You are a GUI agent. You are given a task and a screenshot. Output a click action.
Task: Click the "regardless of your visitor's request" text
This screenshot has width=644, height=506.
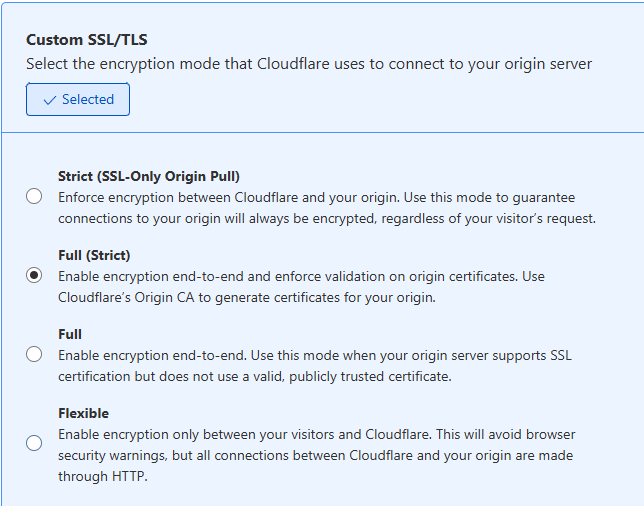pos(480,218)
